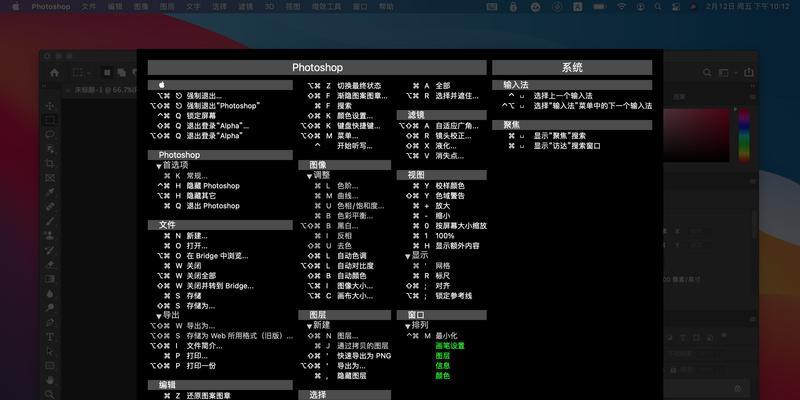Open the 文件 menu in menu bar
This screenshot has width=800, height=400.
(x=88, y=7)
